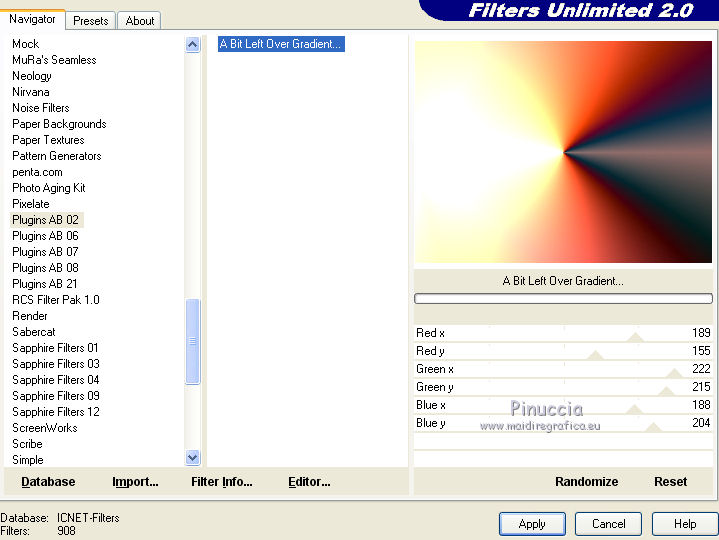Screen dimensions: 719x540
Task: Click the filter list scrollbar thumb
Action: 193,341
